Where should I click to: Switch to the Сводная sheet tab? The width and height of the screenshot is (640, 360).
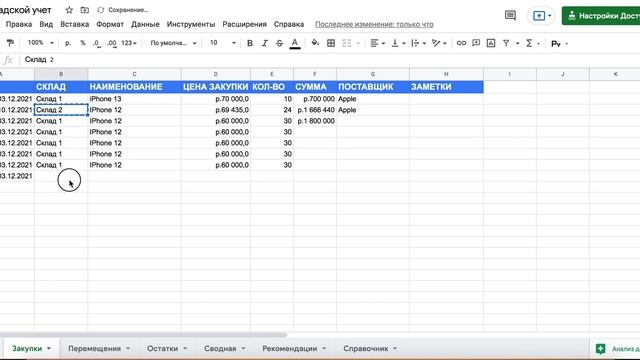pos(220,349)
